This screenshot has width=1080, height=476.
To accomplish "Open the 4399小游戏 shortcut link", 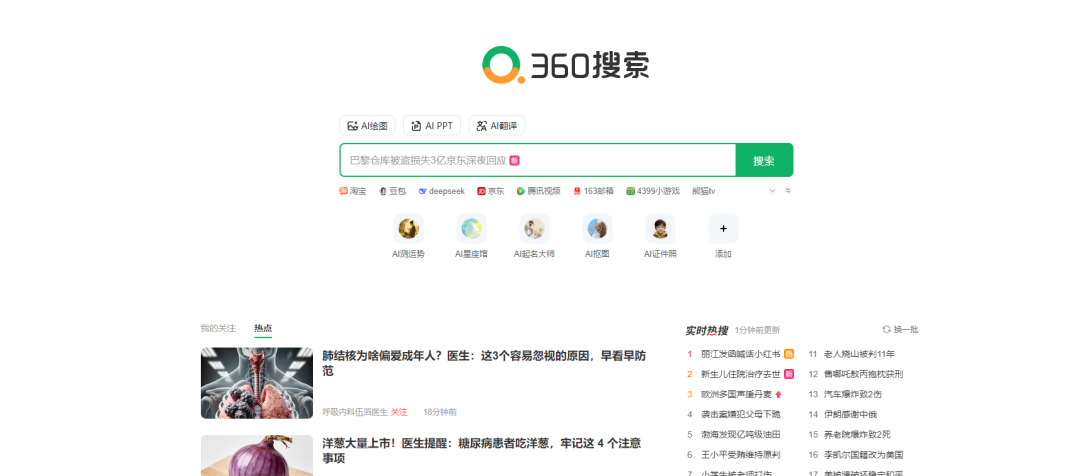I will 653,191.
